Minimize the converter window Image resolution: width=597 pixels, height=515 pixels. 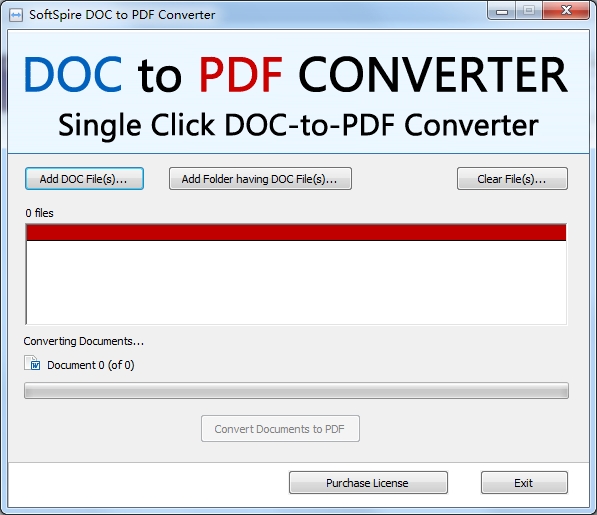tap(501, 10)
